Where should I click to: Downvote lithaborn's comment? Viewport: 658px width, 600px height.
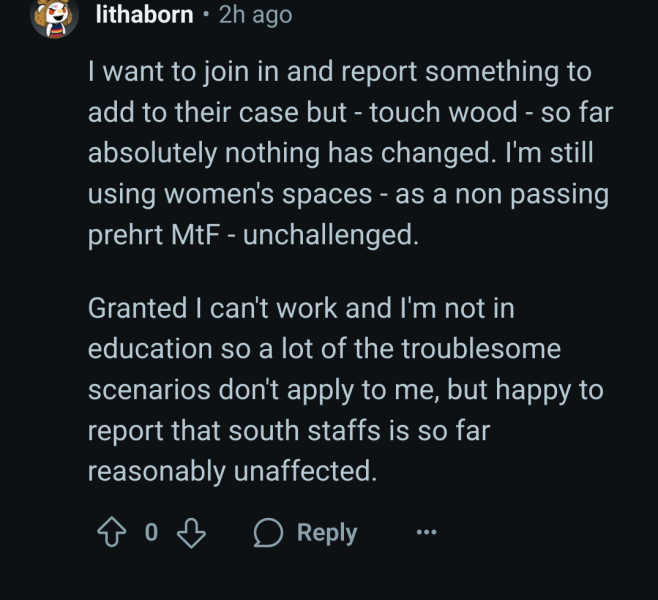[x=191, y=532]
